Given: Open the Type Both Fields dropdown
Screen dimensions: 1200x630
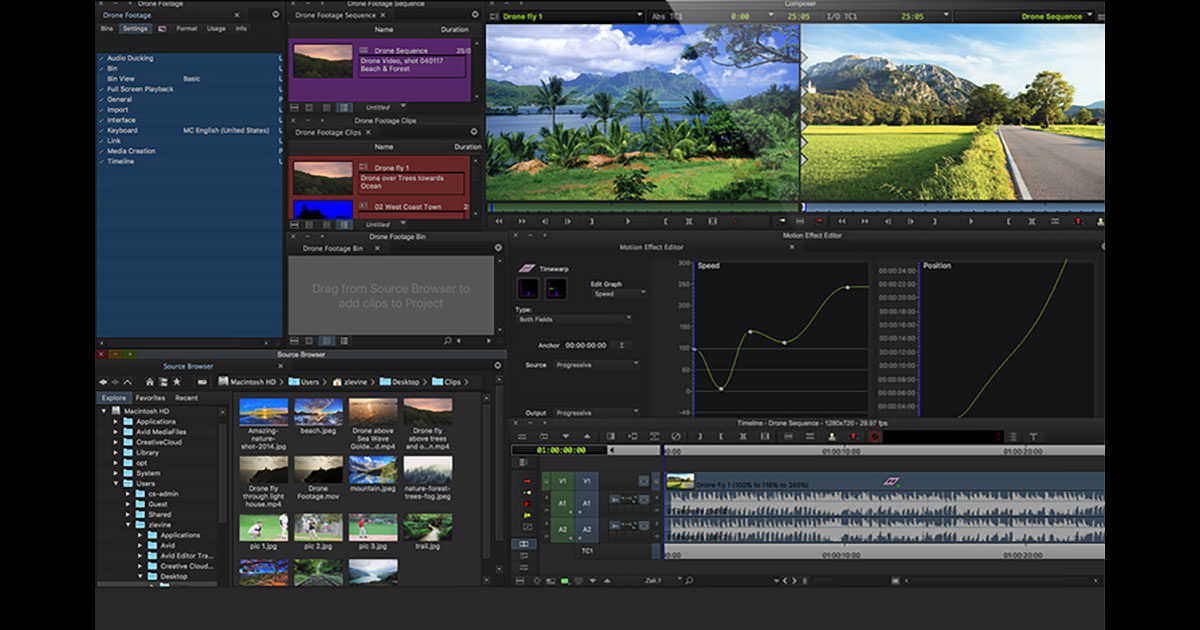Looking at the screenshot, I should pyautogui.click(x=574, y=319).
